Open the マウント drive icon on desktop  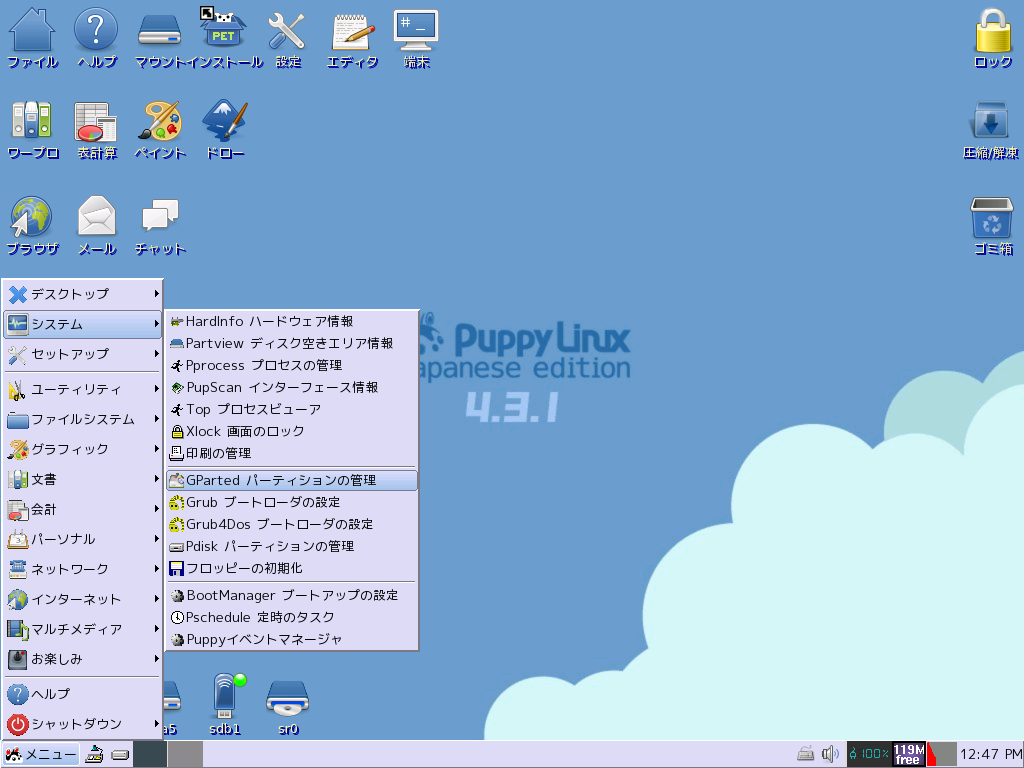[159, 31]
